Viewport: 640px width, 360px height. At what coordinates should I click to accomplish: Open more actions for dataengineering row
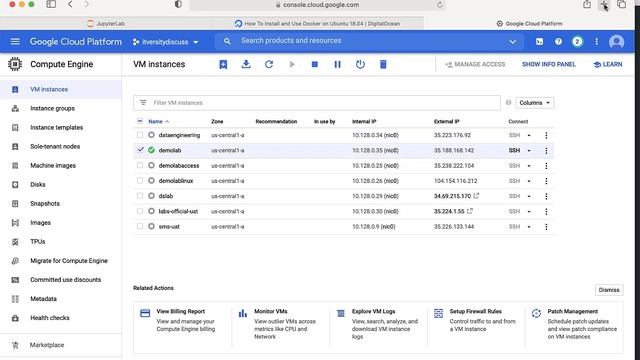(546, 135)
